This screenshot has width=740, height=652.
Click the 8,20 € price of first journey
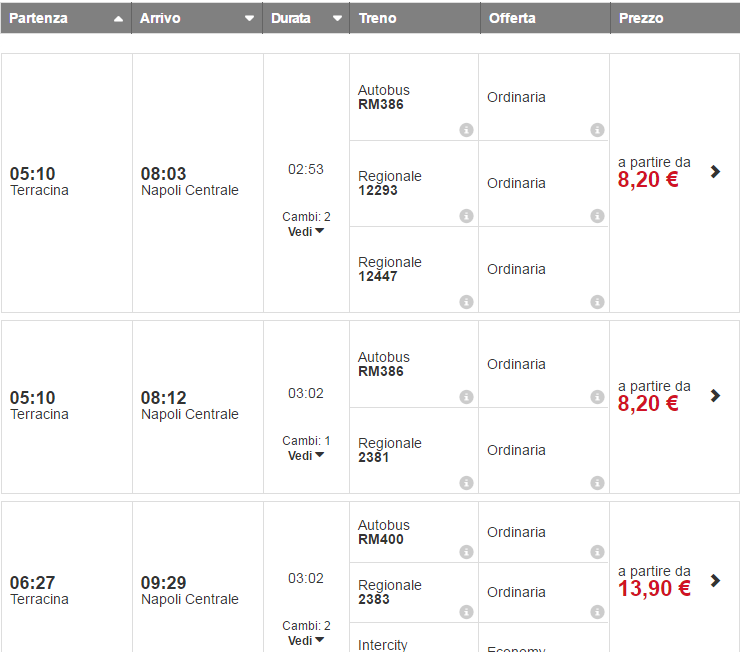pyautogui.click(x=648, y=180)
